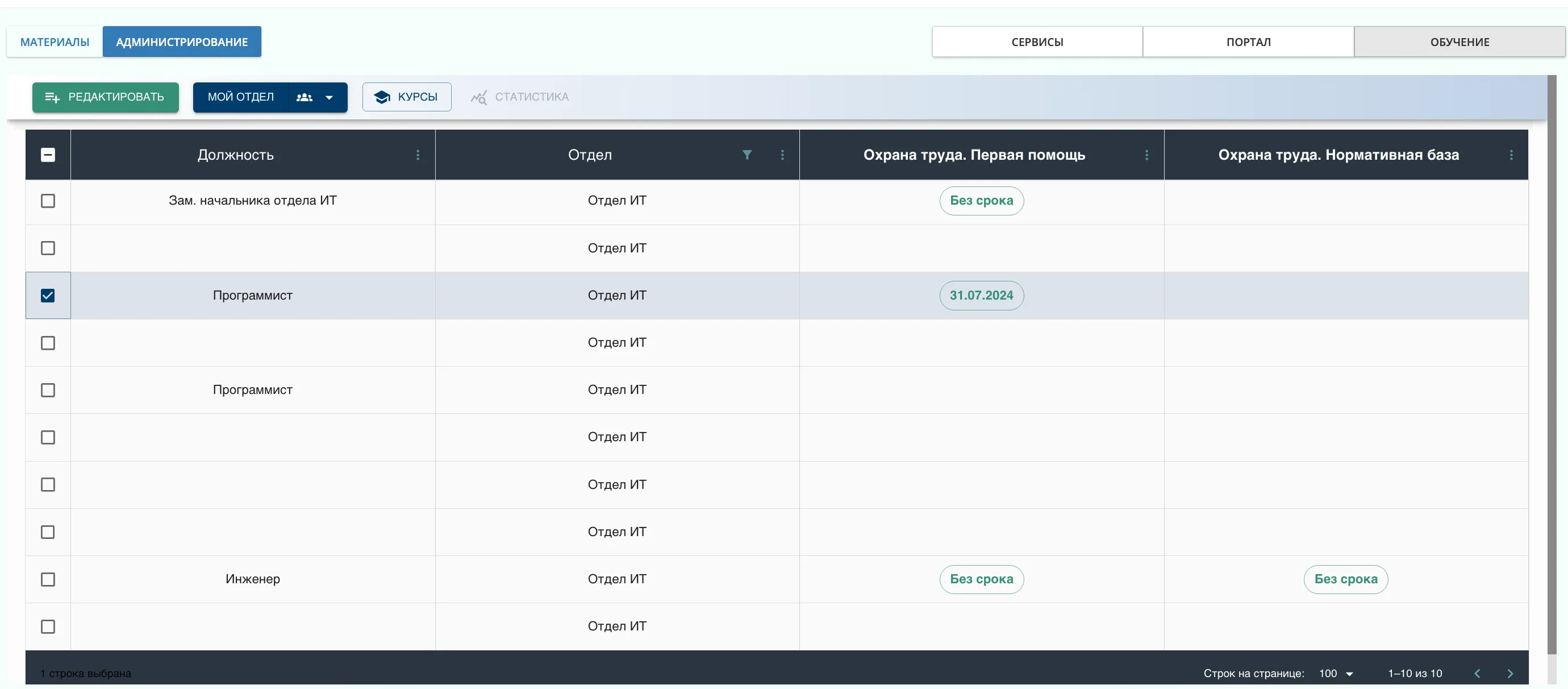Click the СТАТИСТИКА chart icon
The width and height of the screenshot is (1568, 689).
point(478,97)
